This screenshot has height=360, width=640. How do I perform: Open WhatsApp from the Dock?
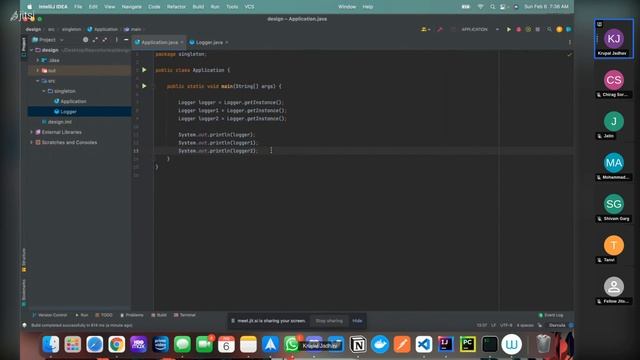click(x=292, y=344)
